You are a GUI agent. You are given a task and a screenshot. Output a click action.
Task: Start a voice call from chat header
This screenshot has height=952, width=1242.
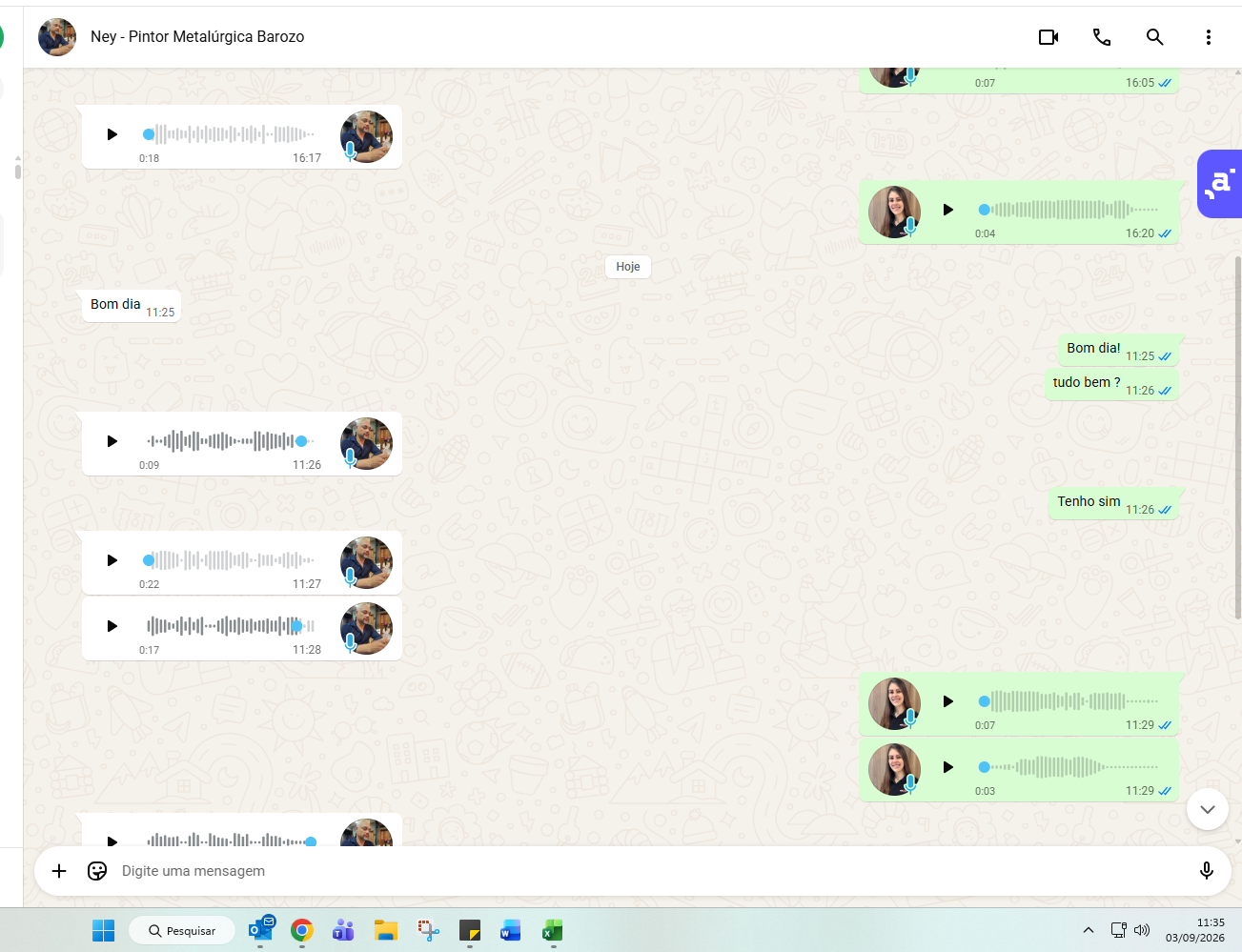(x=1102, y=37)
